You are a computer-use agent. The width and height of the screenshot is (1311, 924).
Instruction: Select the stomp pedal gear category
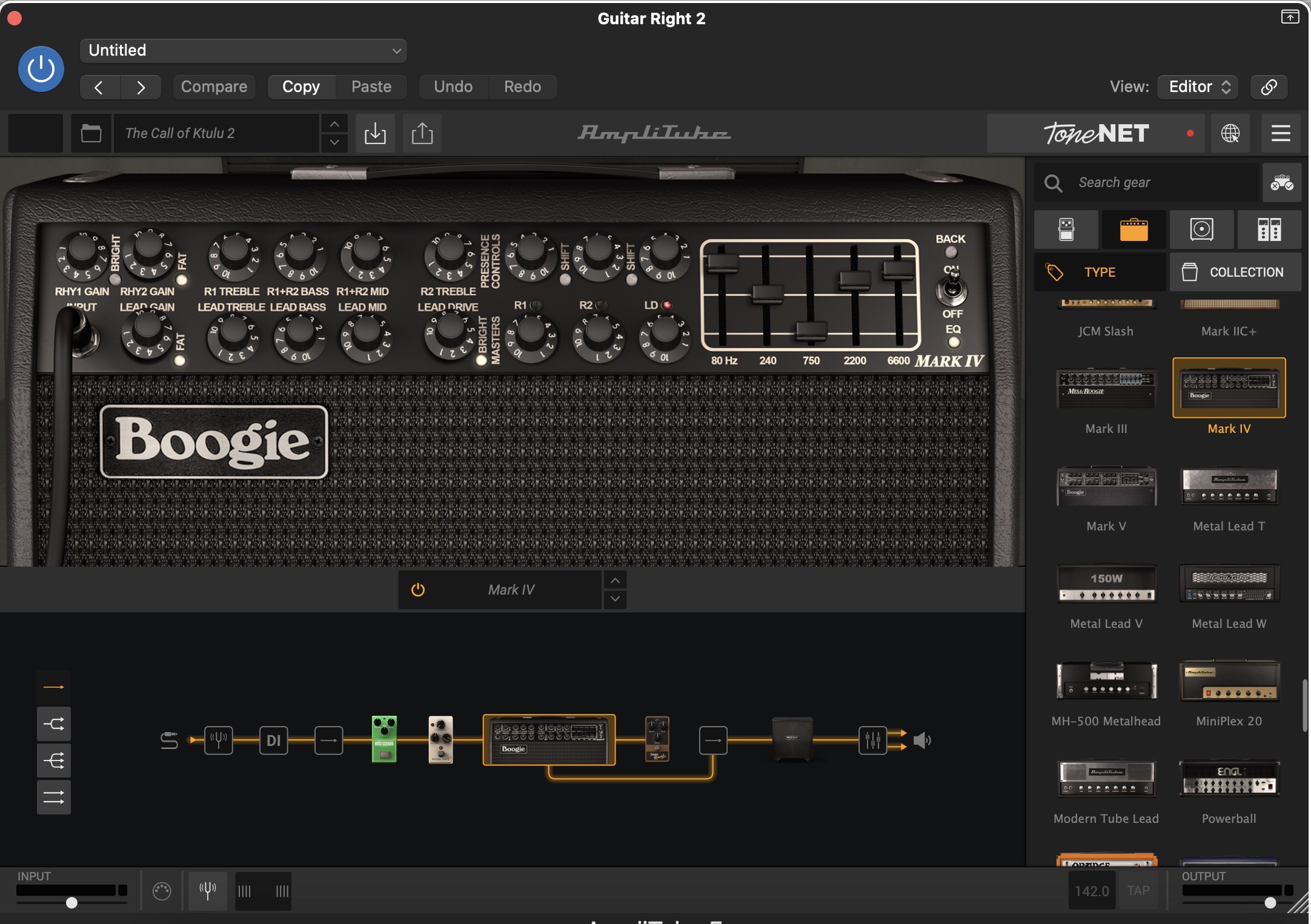1066,229
